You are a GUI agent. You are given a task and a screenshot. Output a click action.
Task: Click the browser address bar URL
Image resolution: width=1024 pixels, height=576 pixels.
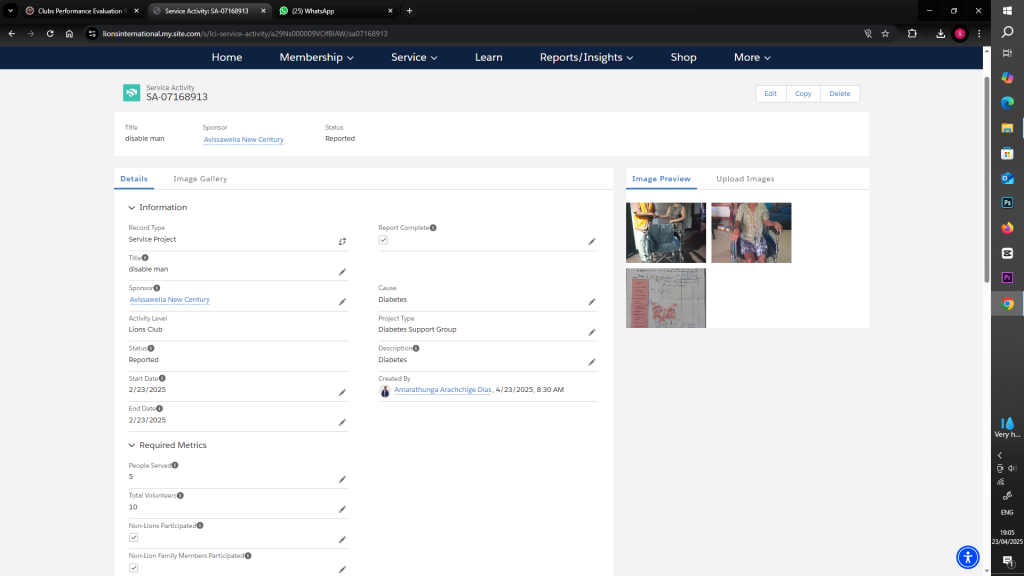point(245,33)
